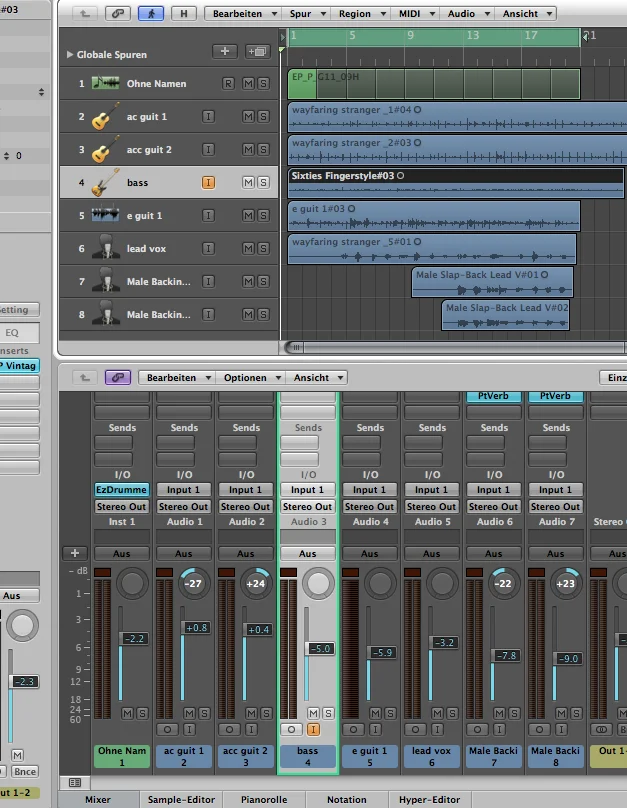Toggle input monitoring on bass track header
Screen dimensions: 627x808
tap(208, 183)
